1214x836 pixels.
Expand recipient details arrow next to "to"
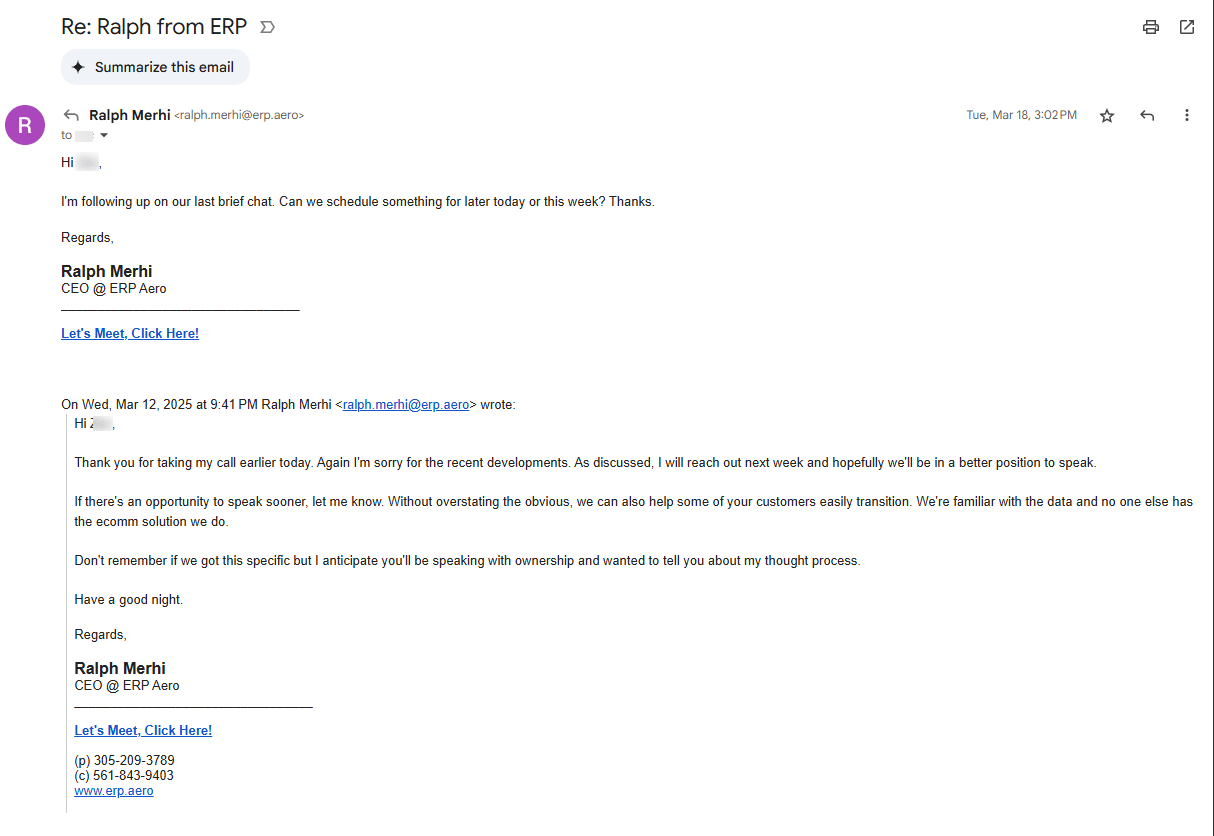point(104,135)
